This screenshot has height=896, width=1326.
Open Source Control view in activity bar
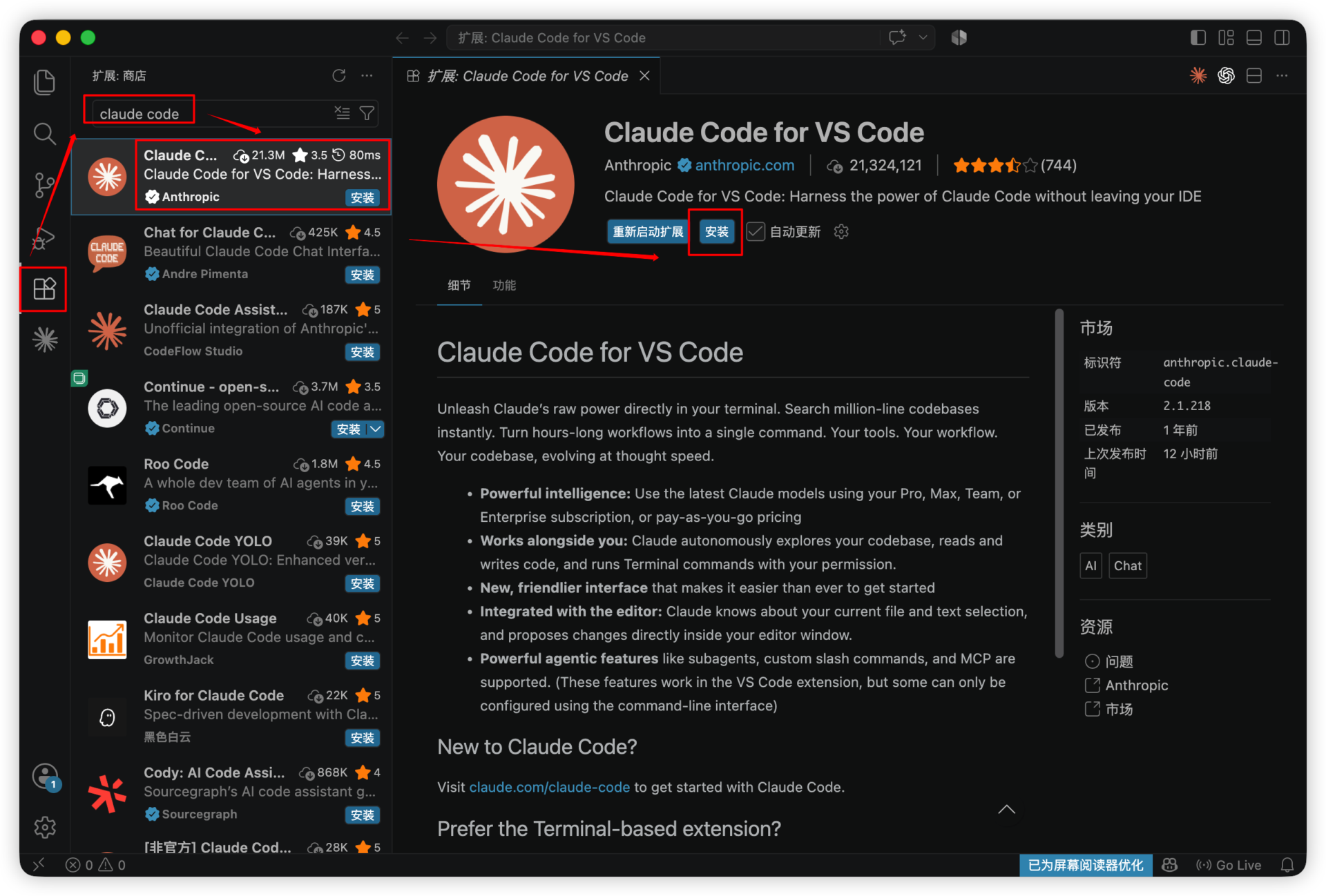45,185
